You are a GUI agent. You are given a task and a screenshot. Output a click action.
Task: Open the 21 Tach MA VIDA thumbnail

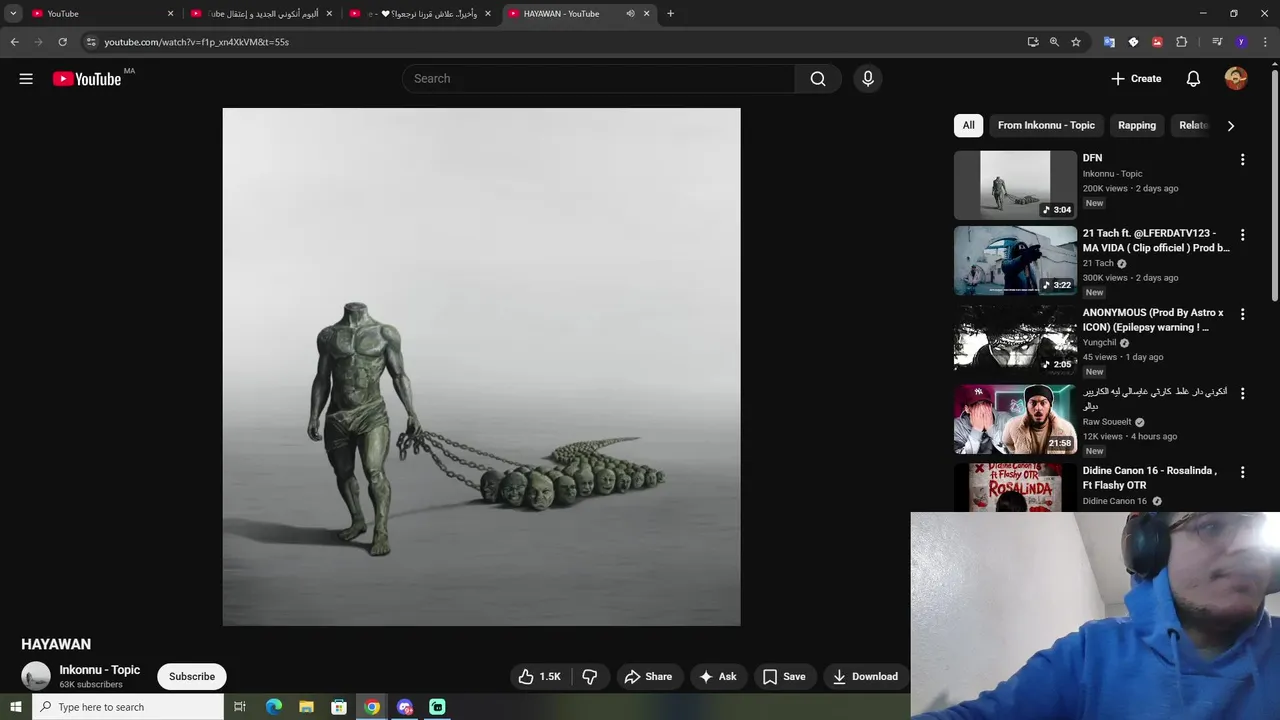[x=1015, y=261]
